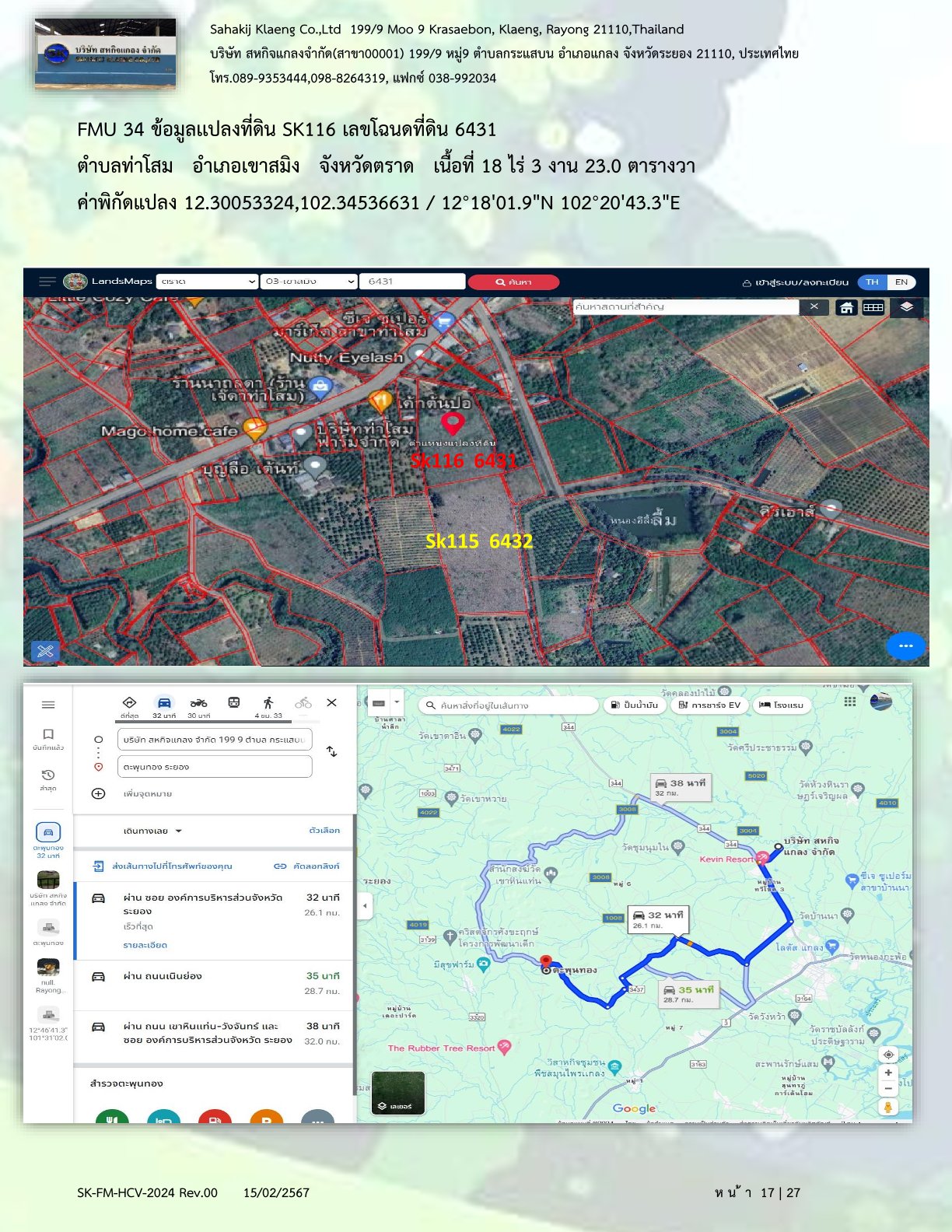Click the home icon on LandsMaps toolbar
Screen dimensions: 952x1232
coord(846,307)
